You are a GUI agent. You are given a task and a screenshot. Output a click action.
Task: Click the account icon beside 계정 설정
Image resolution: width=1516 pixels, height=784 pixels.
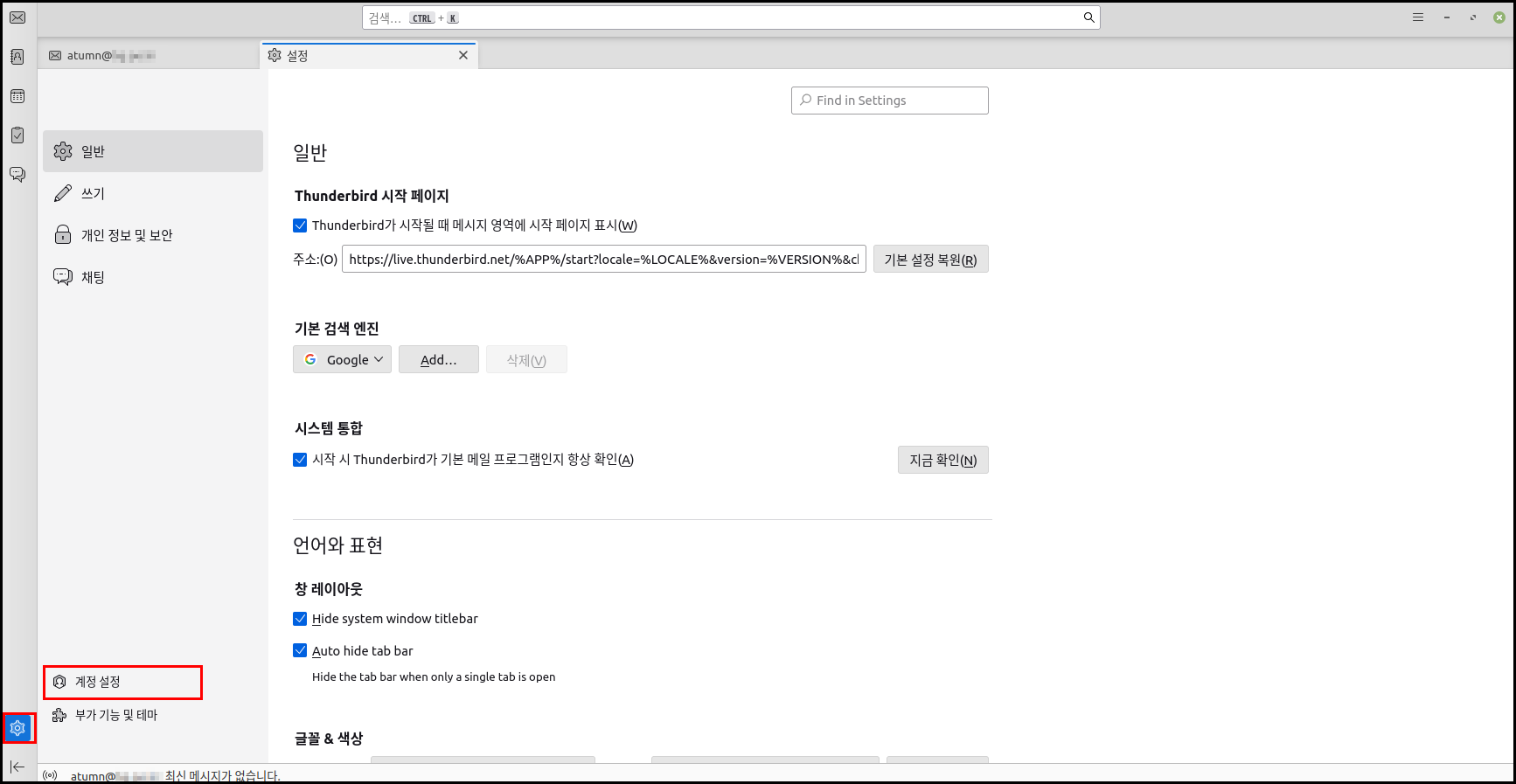(59, 682)
